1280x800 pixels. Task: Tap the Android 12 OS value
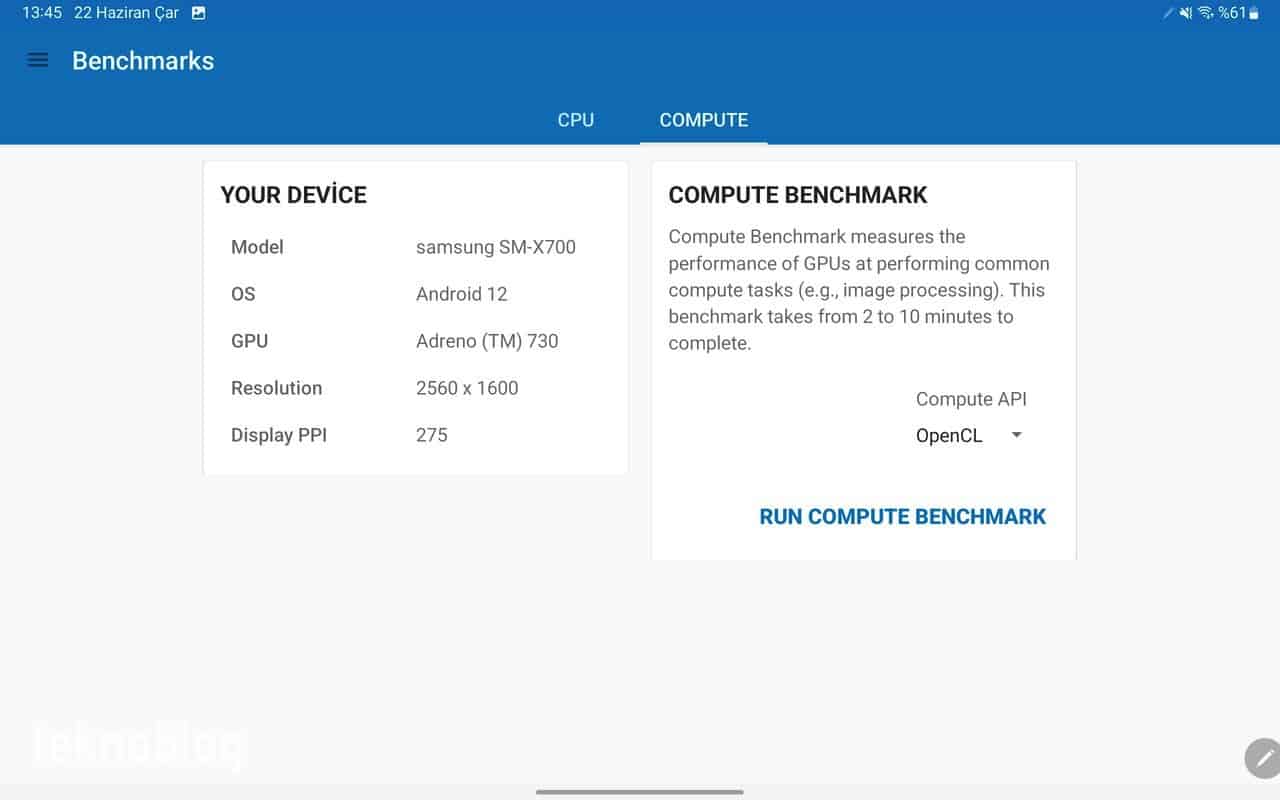461,294
